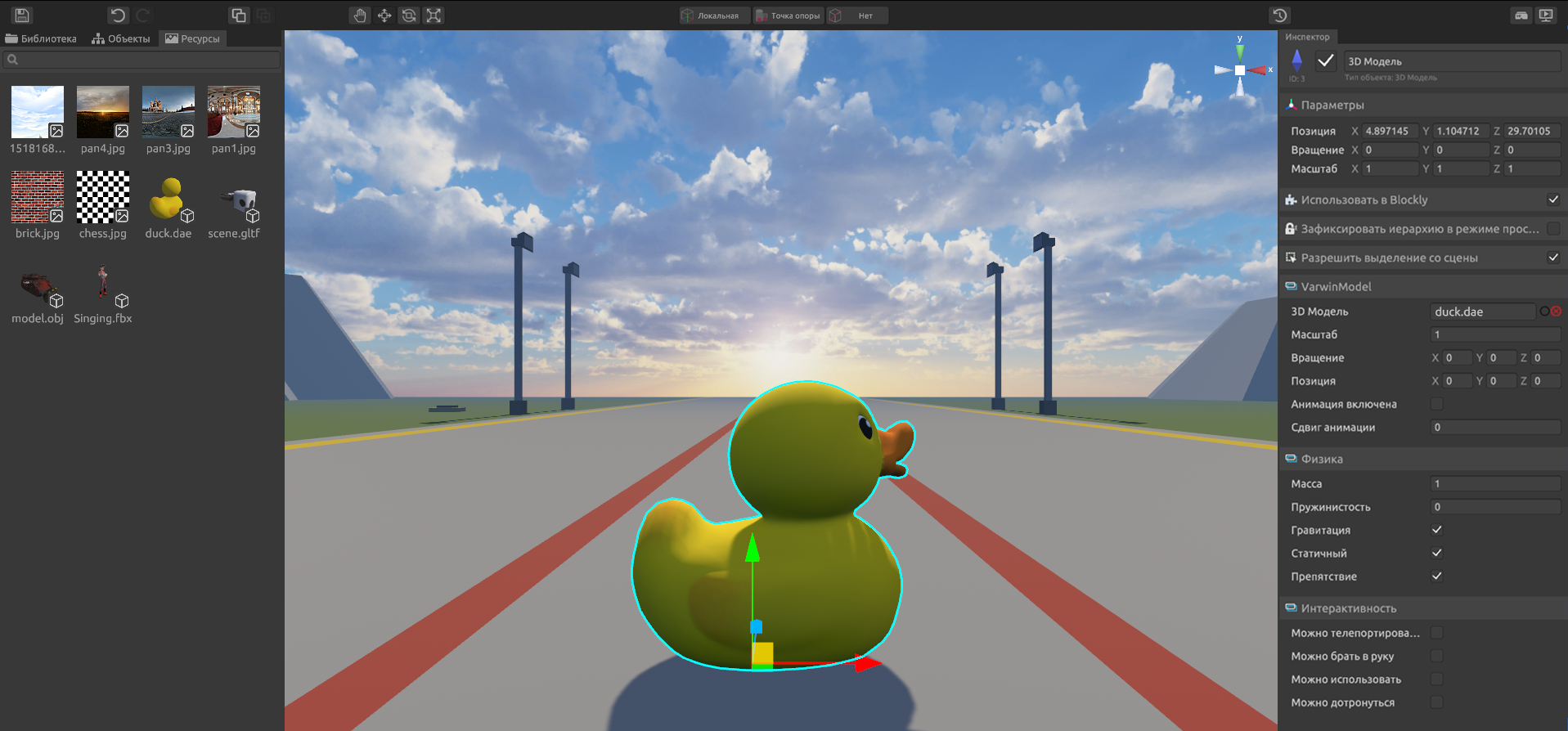Screen dimensions: 1568x731
Task: Start desktop play preview
Action: tap(1546, 15)
